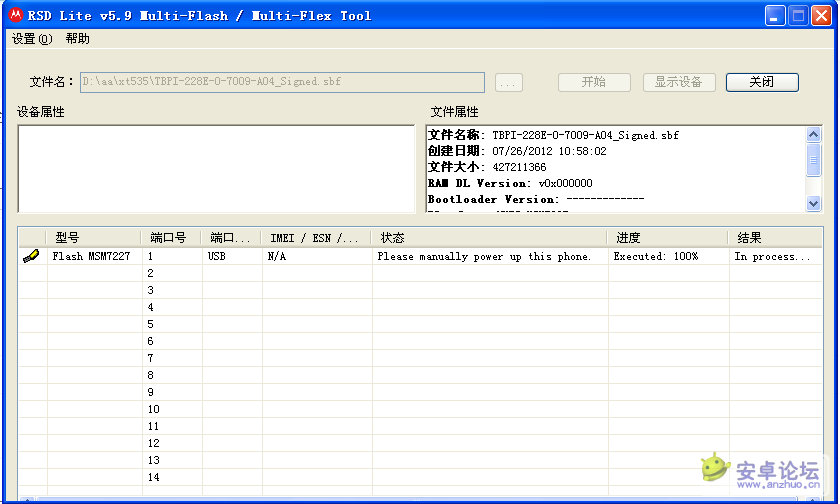
Task: Click the empty 设备属性 text area
Action: click(x=216, y=169)
